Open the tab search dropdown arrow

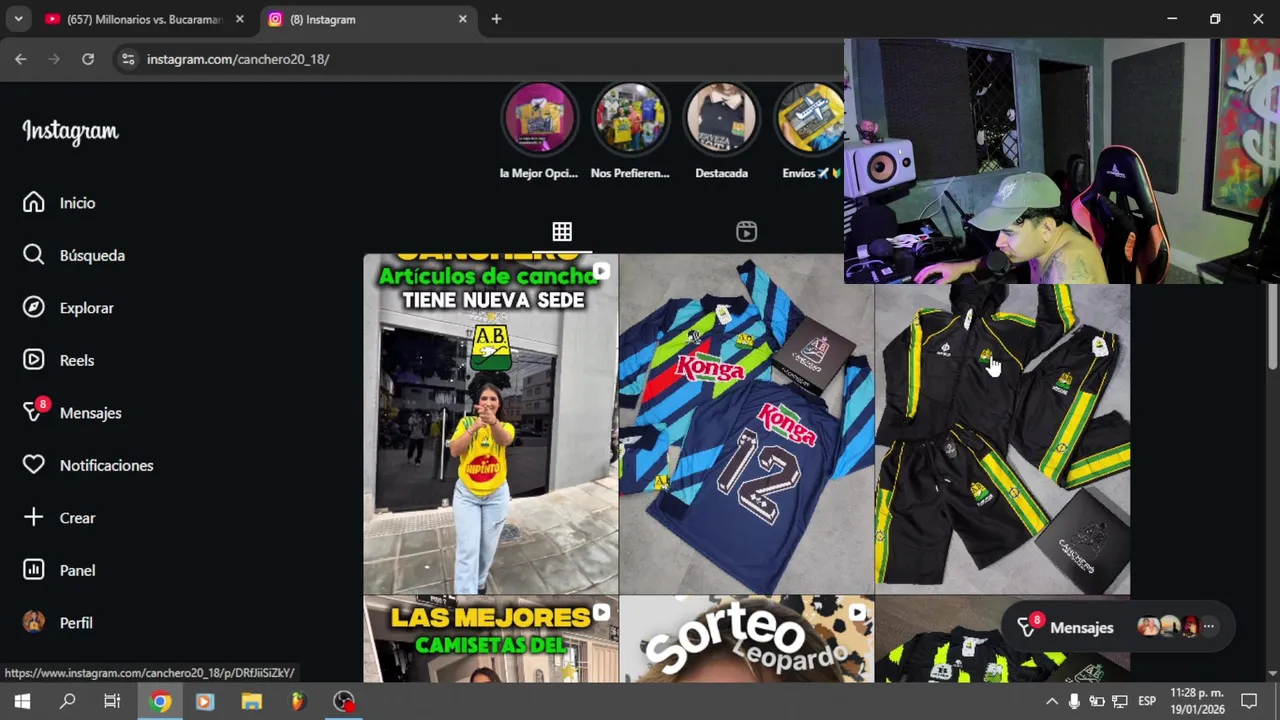(18, 19)
